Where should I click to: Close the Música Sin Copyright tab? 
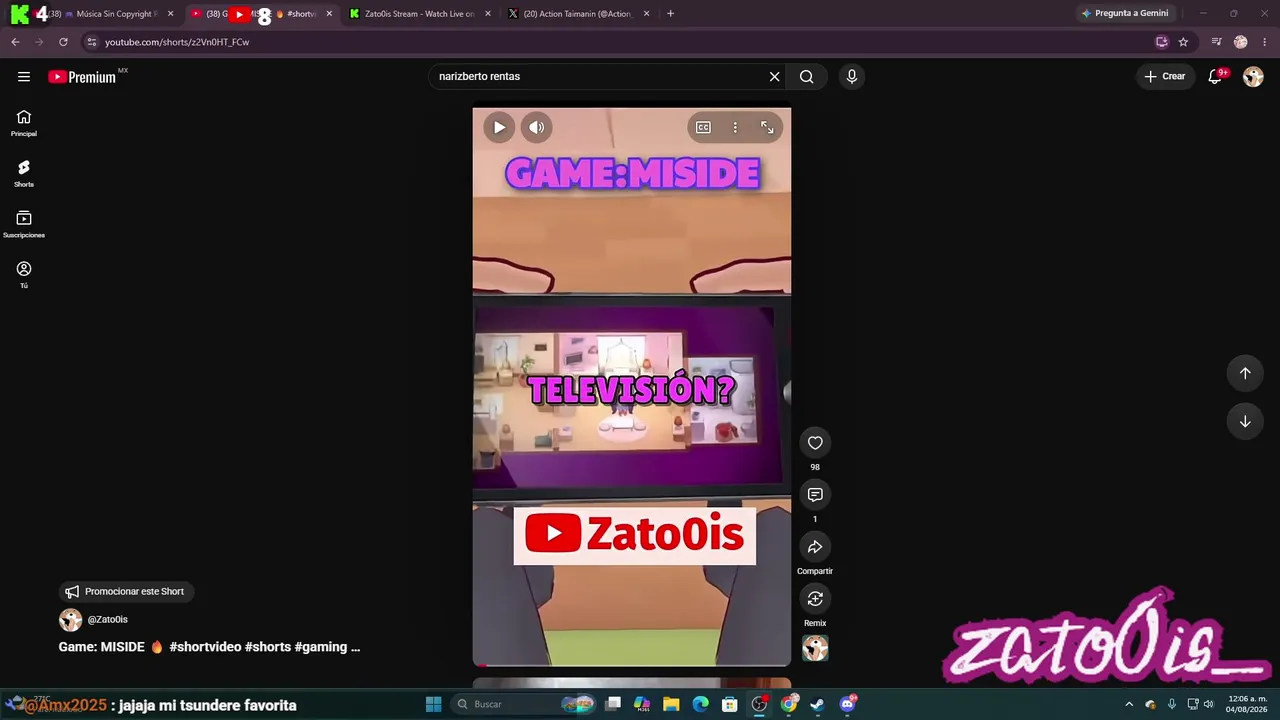171,14
